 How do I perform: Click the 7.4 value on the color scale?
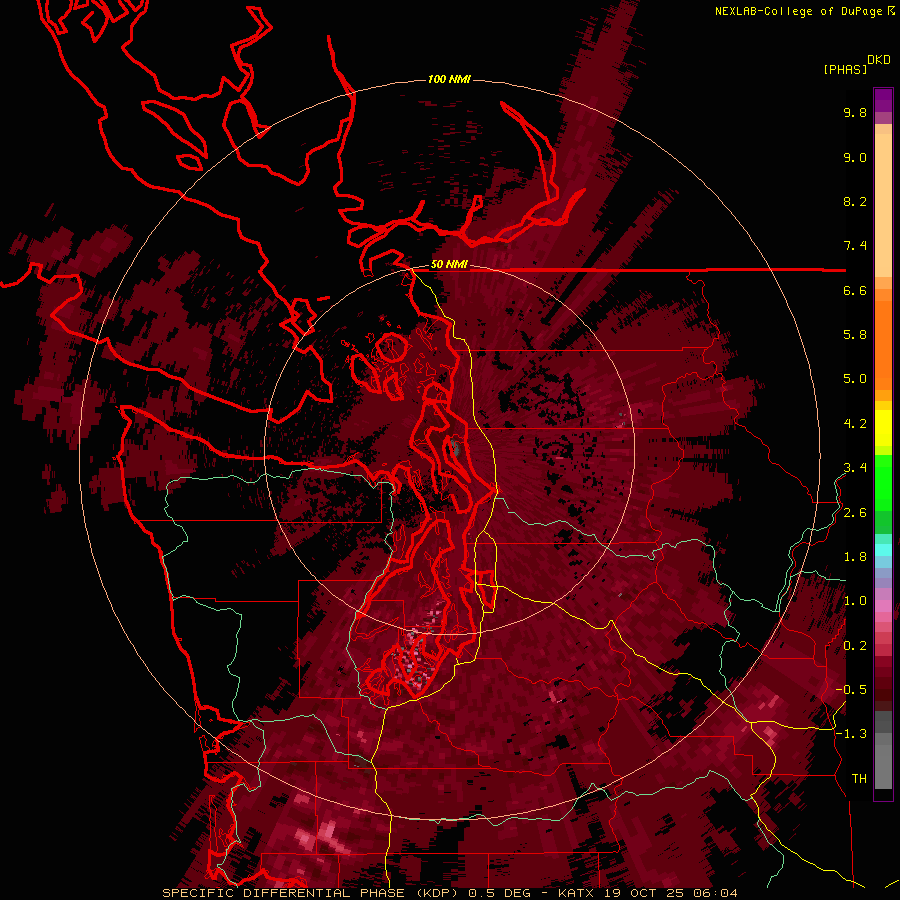pyautogui.click(x=855, y=246)
